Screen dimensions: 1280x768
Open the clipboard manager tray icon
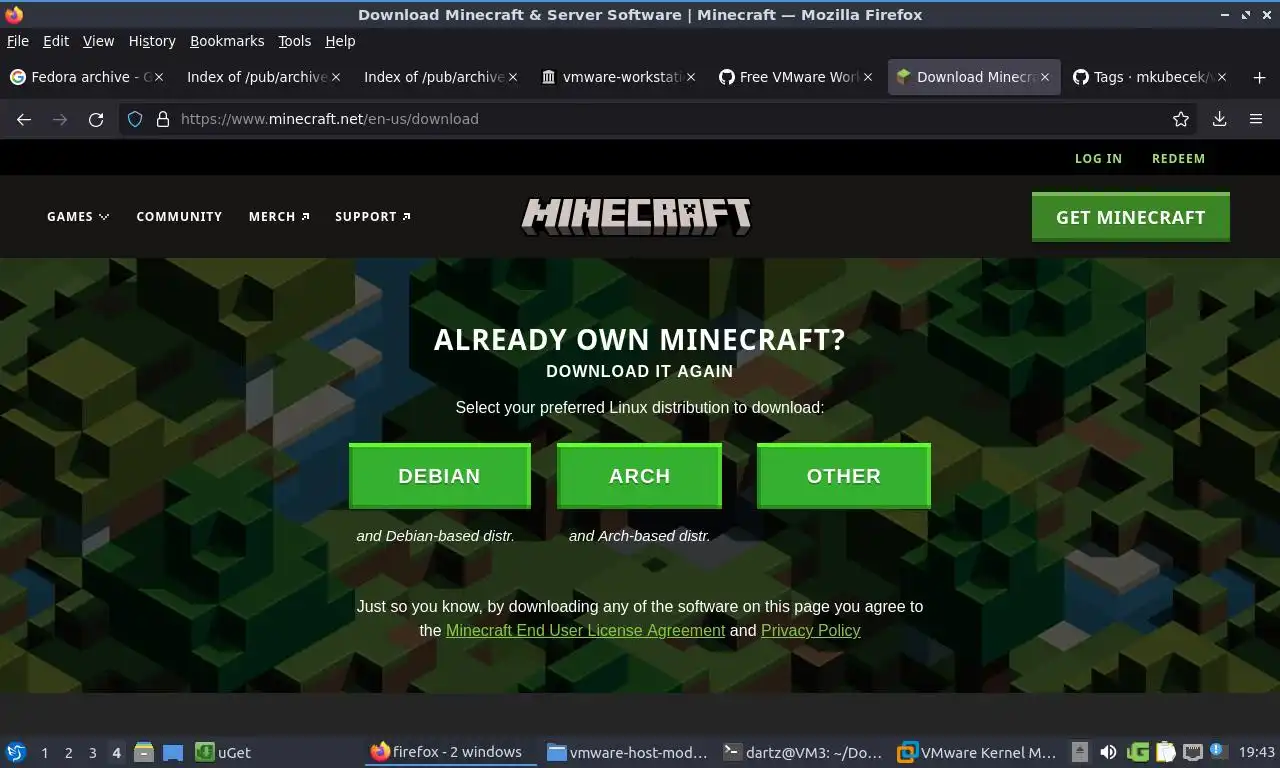pyautogui.click(x=1165, y=752)
